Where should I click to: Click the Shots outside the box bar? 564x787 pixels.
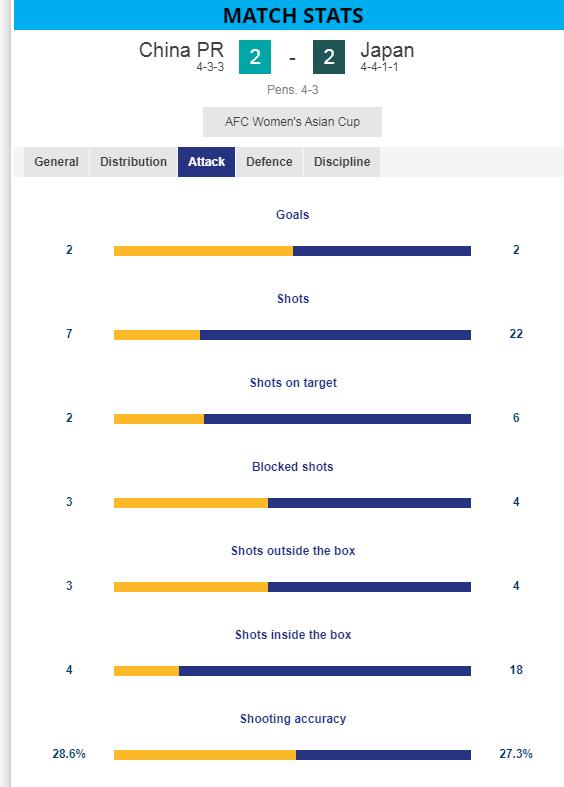tap(293, 587)
